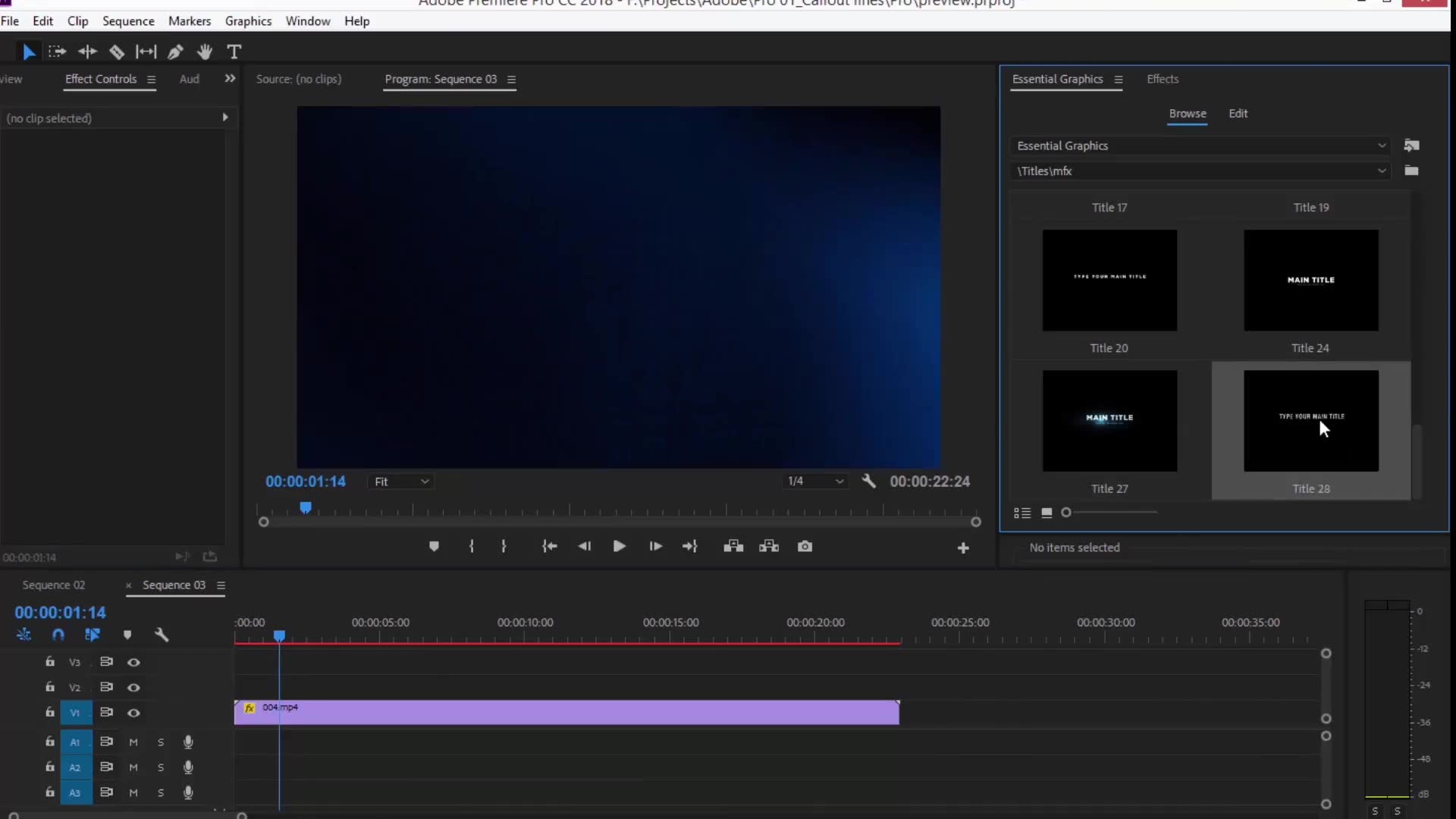
Task: Open the \Titles\mfx folder dropdown
Action: [x=1202, y=171]
